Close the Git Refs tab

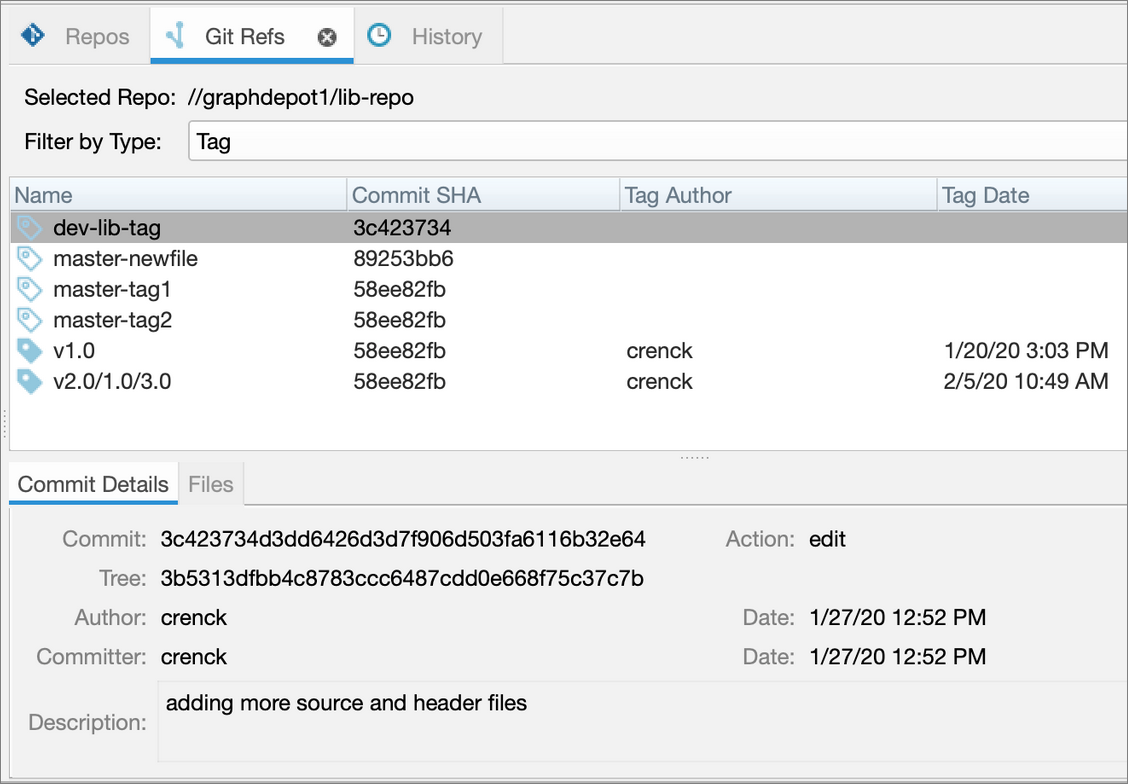pos(327,38)
